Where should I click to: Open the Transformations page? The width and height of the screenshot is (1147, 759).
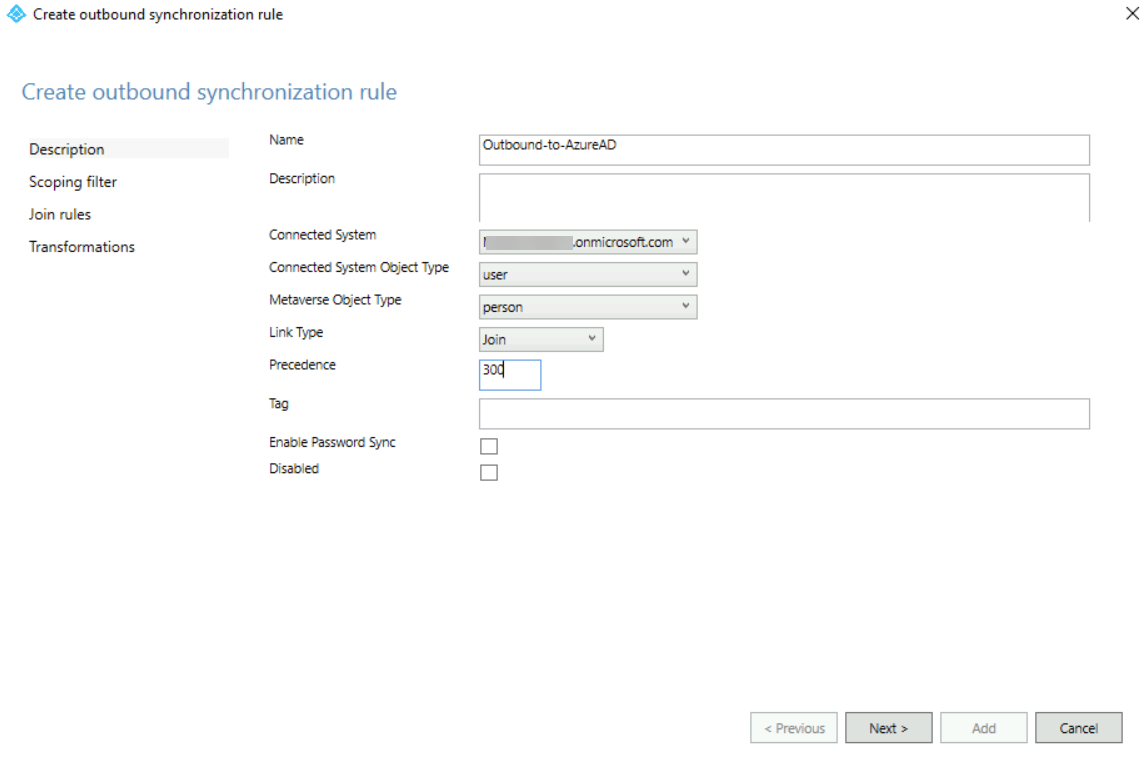coord(82,246)
